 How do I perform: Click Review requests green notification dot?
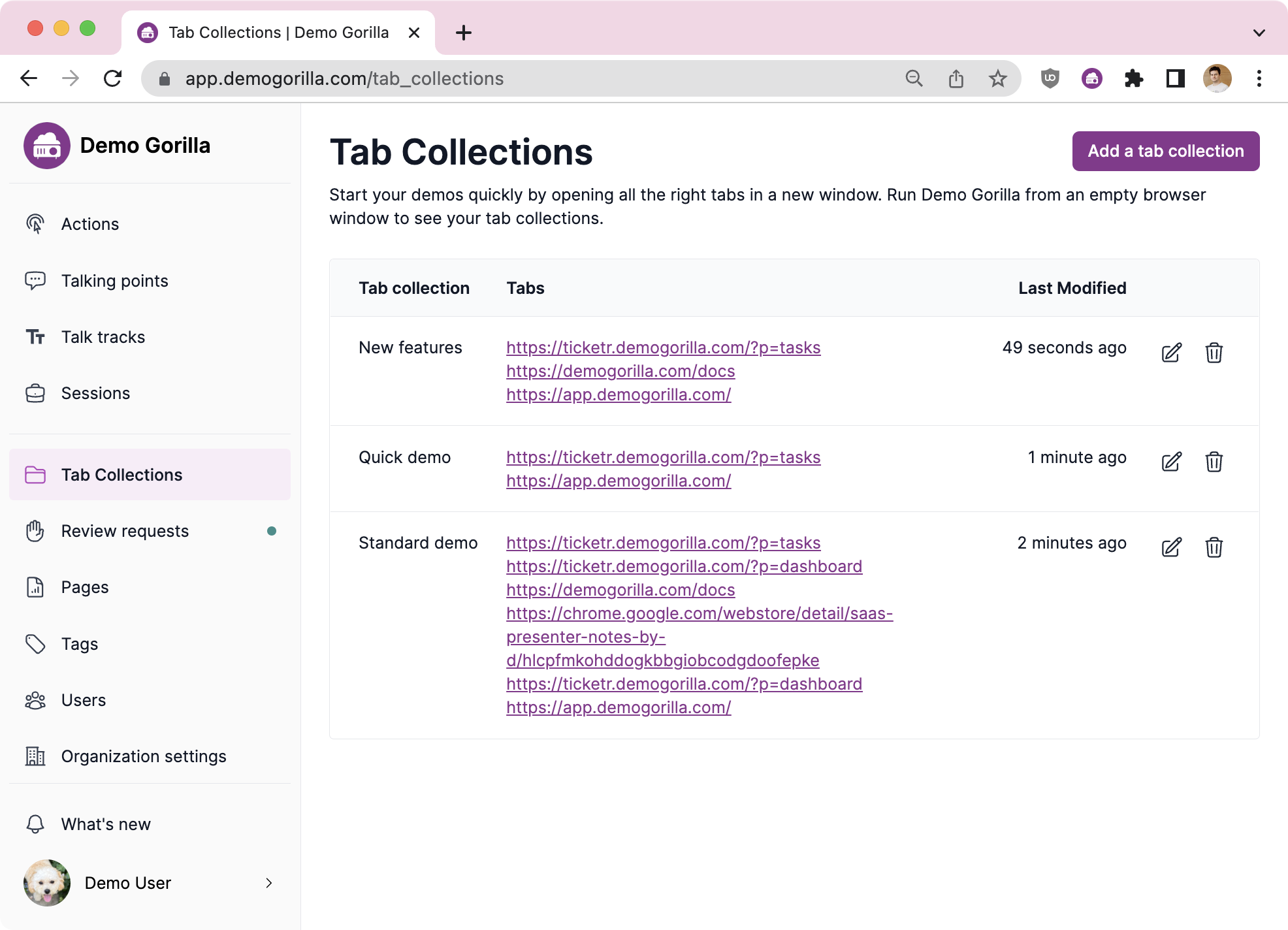[x=272, y=531]
